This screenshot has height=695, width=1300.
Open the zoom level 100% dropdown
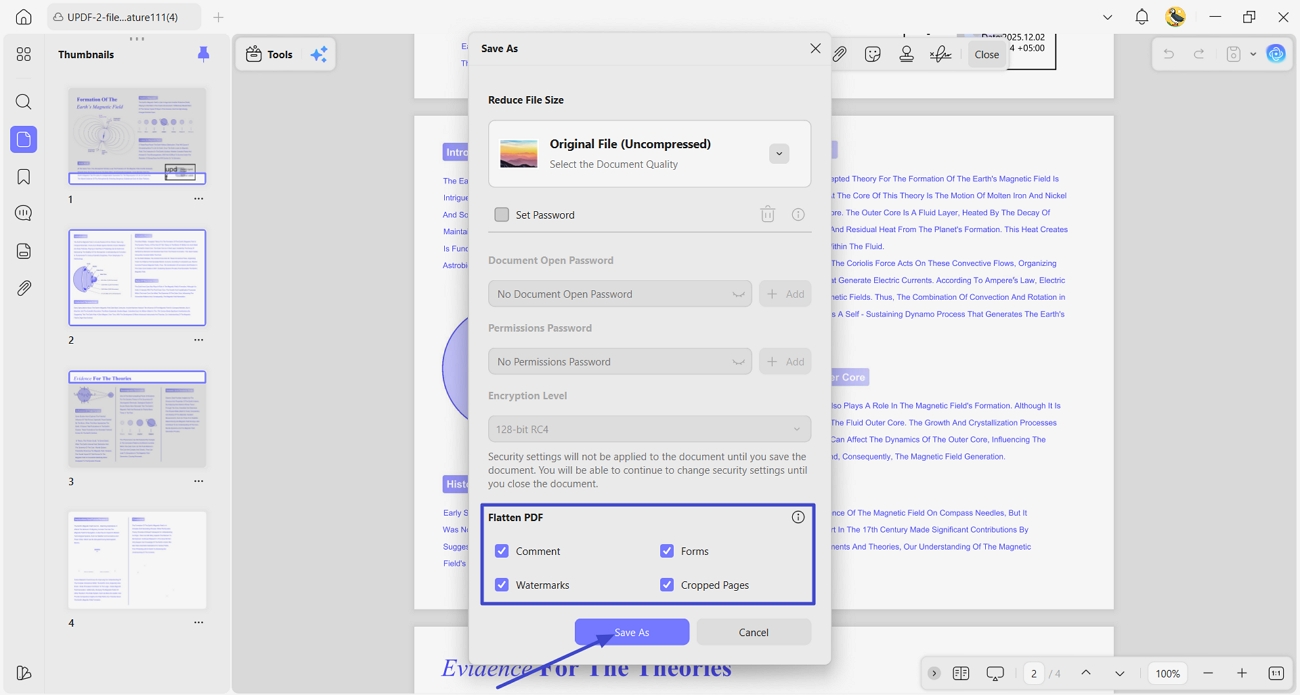(1167, 673)
